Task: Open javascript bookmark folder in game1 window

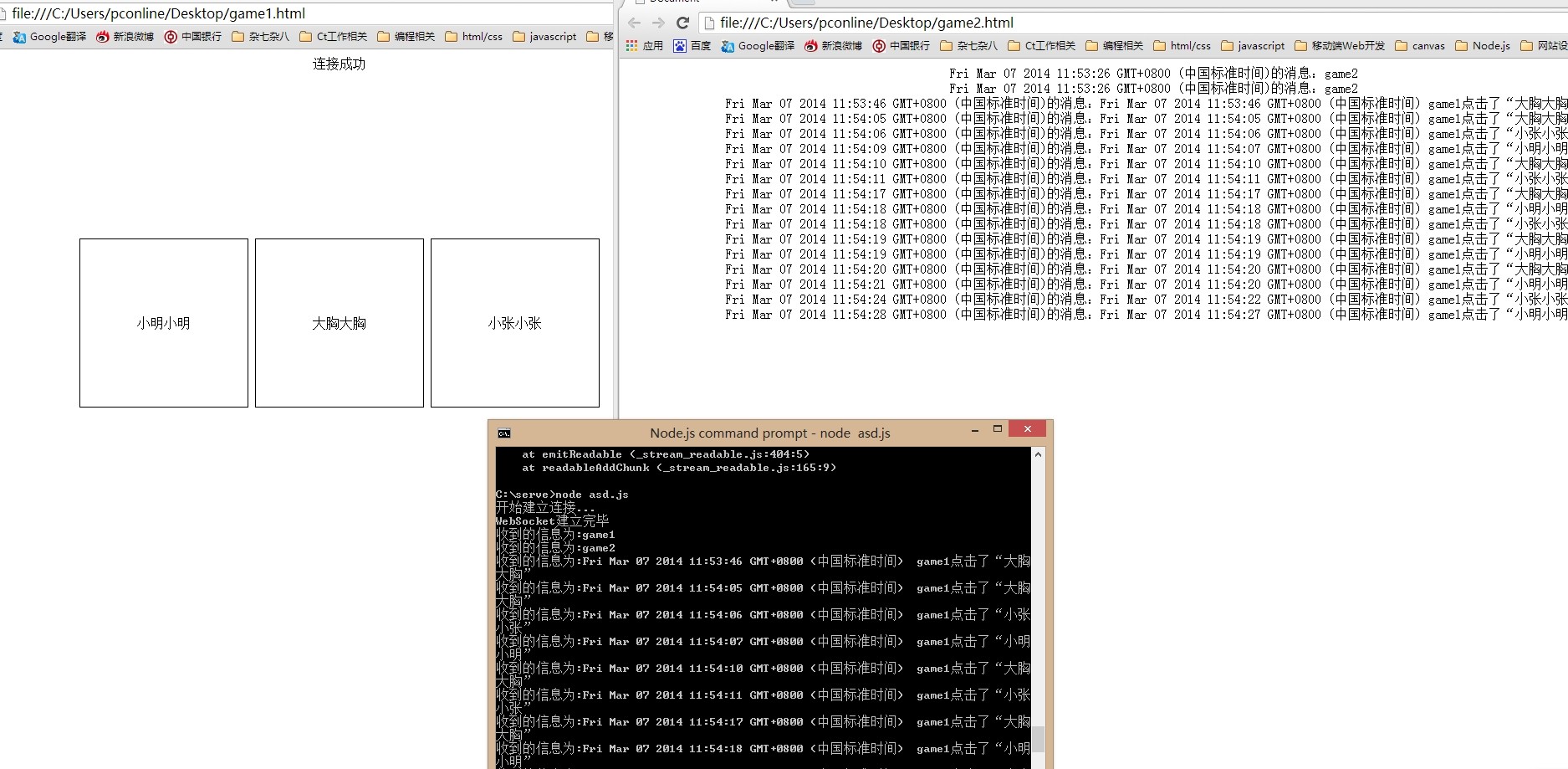Action: 544,37
